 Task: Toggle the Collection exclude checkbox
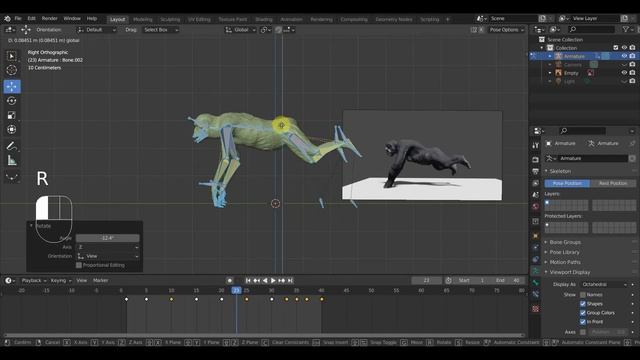616,48
